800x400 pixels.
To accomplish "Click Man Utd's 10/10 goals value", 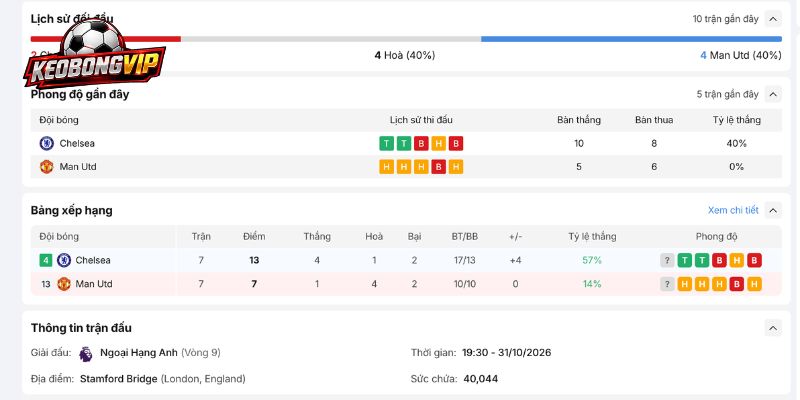I will point(465,284).
